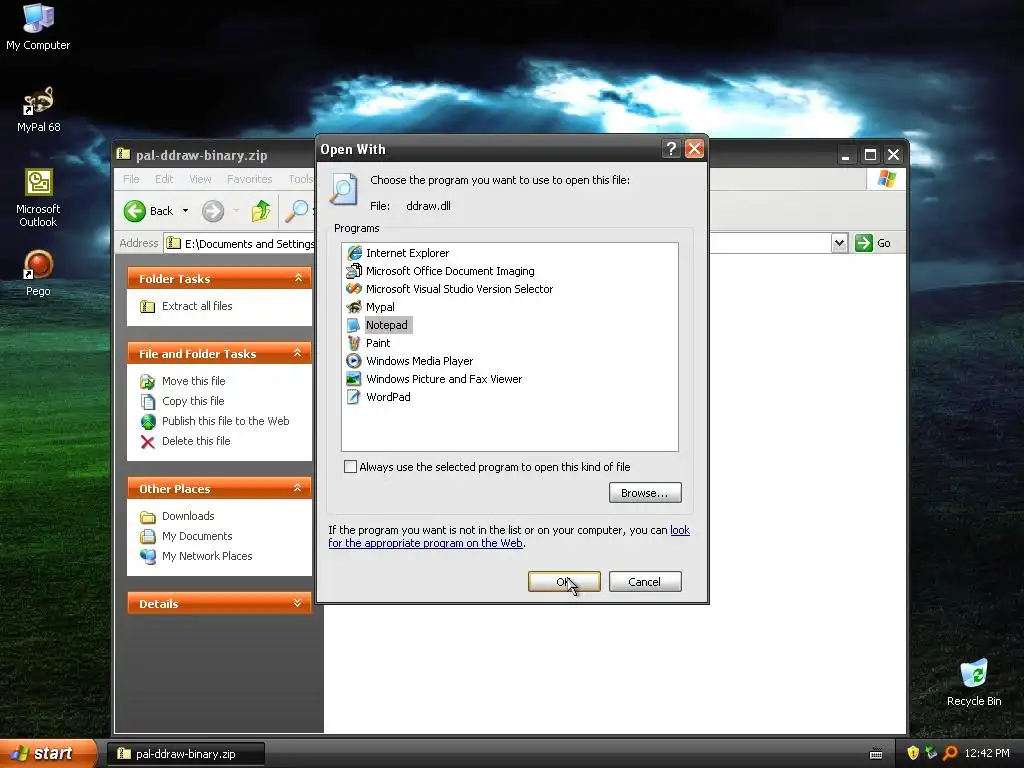Open Microsoft Outlook desktop icon
Image resolution: width=1024 pixels, height=768 pixels.
(38, 197)
